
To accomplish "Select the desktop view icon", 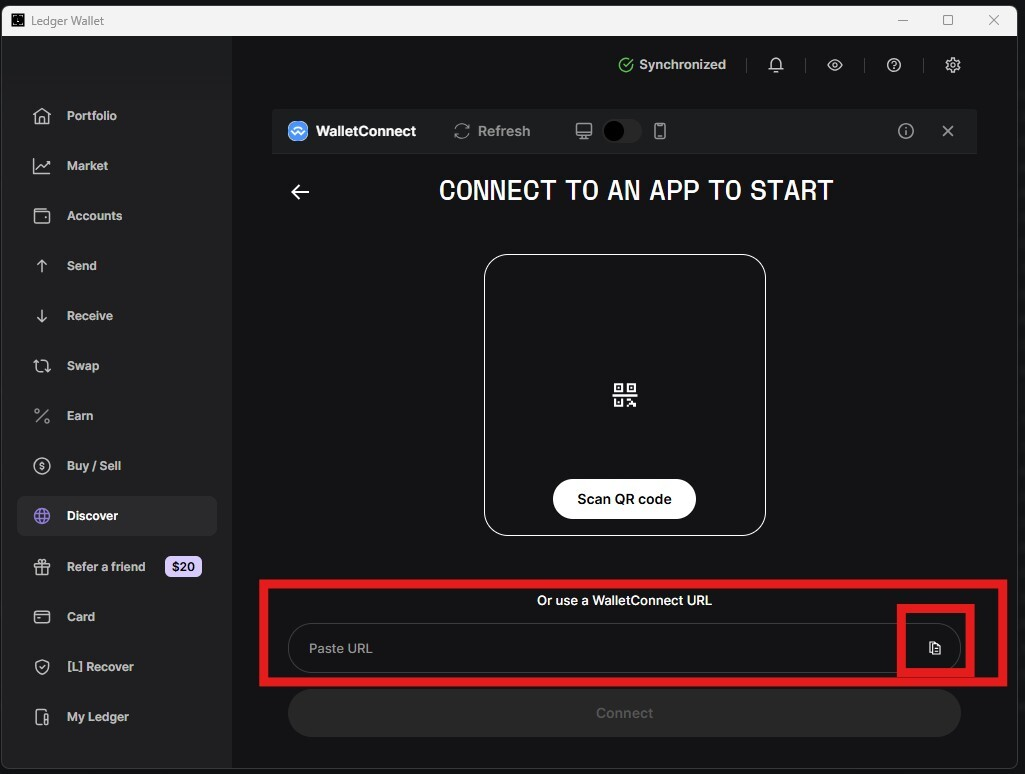I will point(584,131).
